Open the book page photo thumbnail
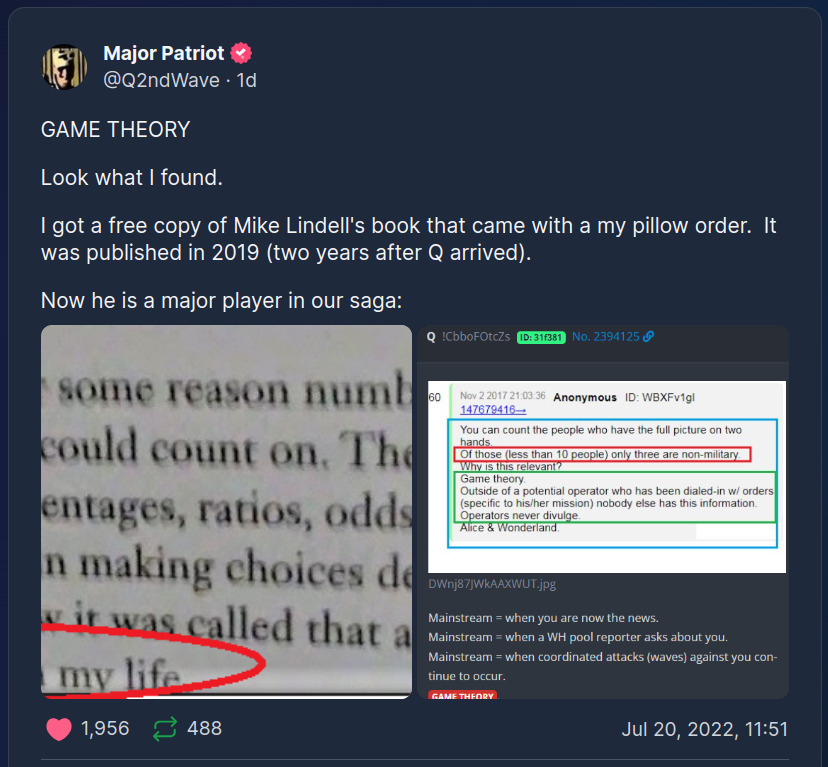828x767 pixels. click(x=226, y=512)
